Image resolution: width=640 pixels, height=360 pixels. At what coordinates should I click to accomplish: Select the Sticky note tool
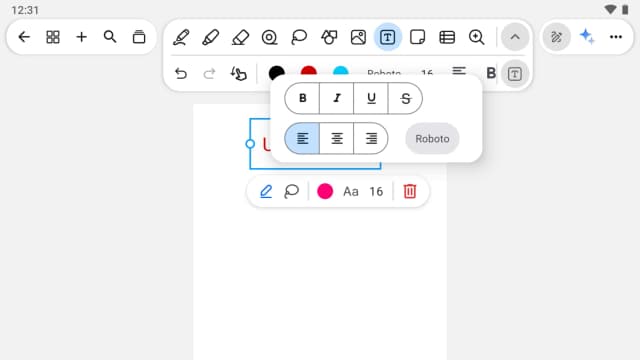click(417, 37)
